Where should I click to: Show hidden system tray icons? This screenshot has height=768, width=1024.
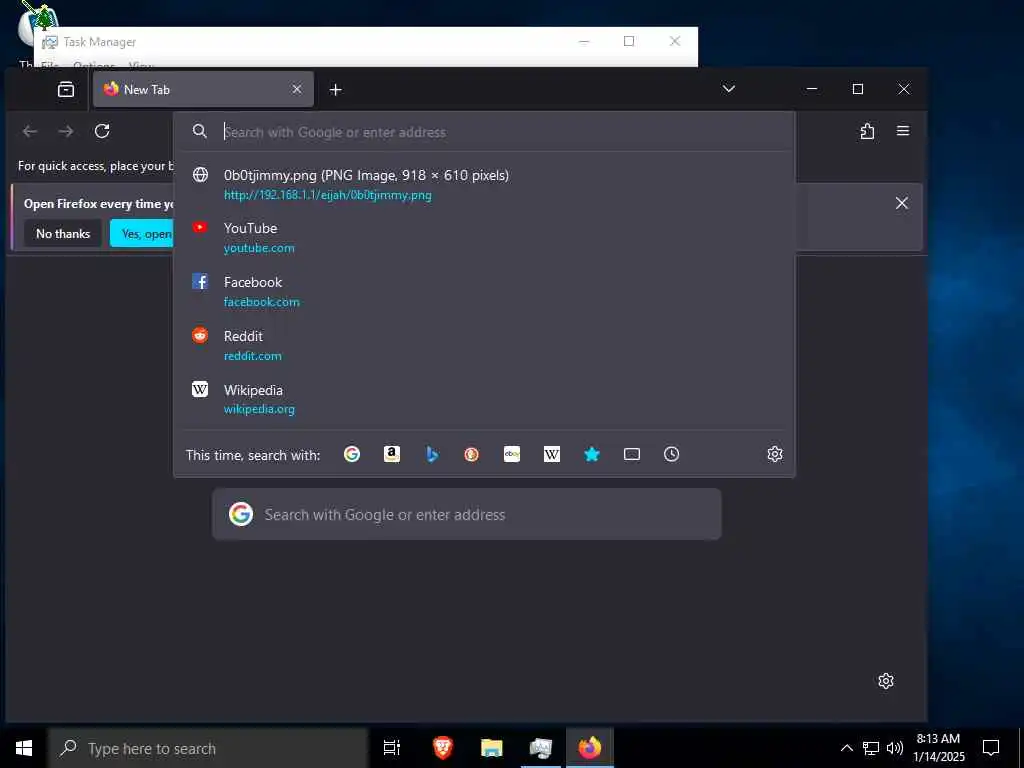coord(846,748)
